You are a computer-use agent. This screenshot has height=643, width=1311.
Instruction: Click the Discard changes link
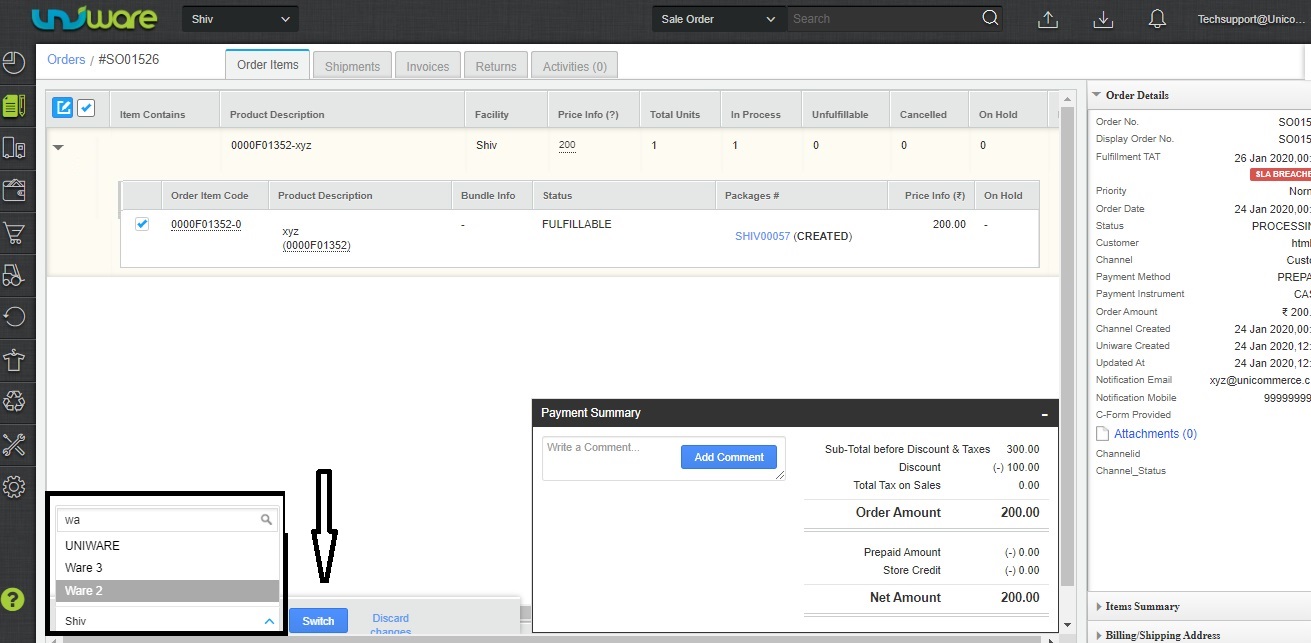pyautogui.click(x=390, y=625)
